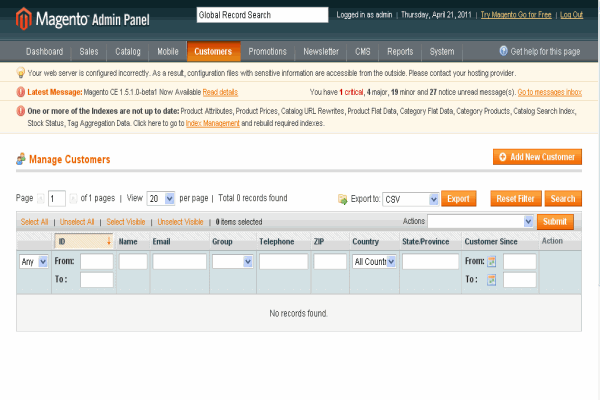Viewport: 600px width, 400px height.
Task: Sort by Group column header
Action: point(222,242)
